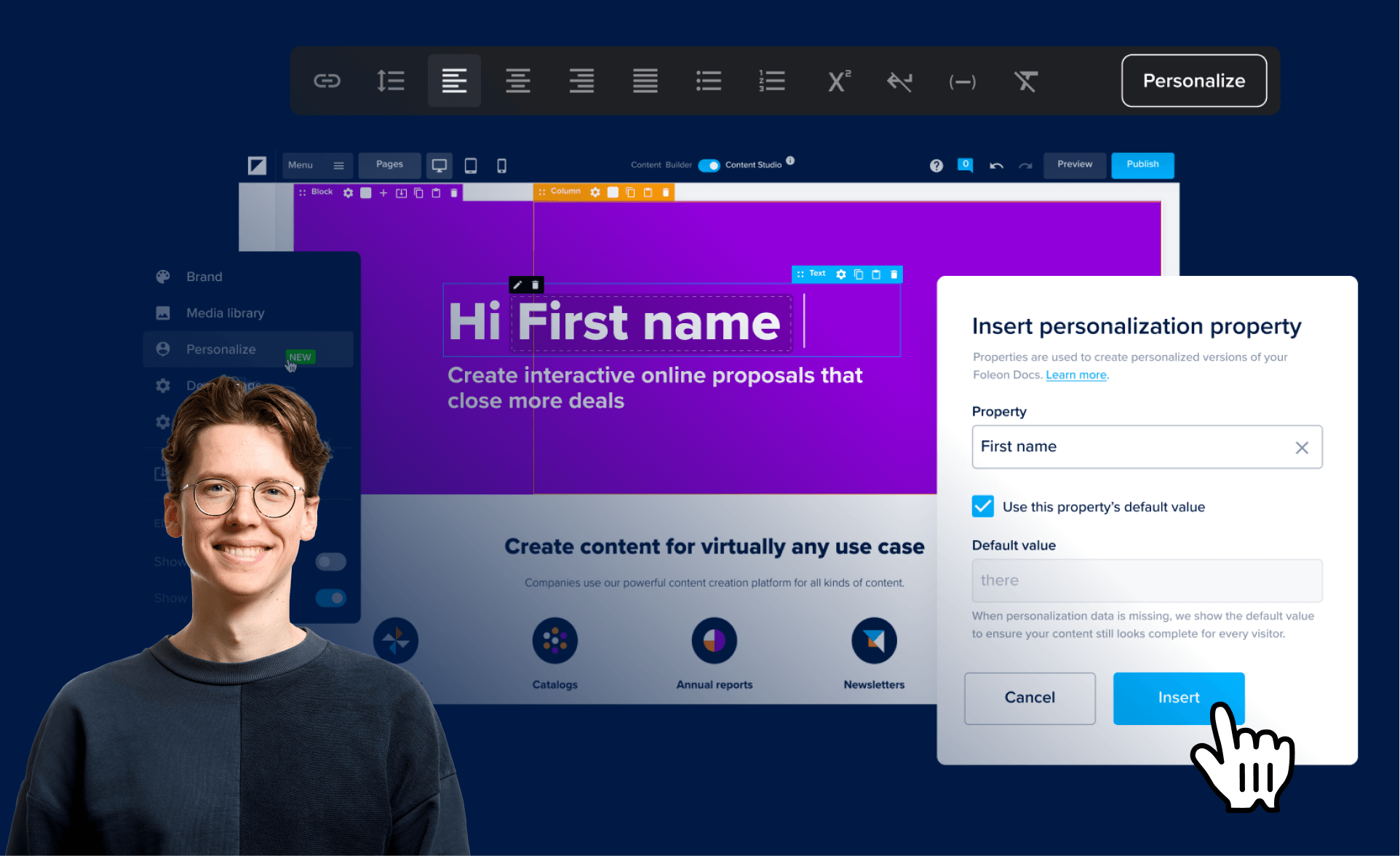This screenshot has width=1400, height=856.
Task: Open the Pages tab
Action: pyautogui.click(x=389, y=165)
